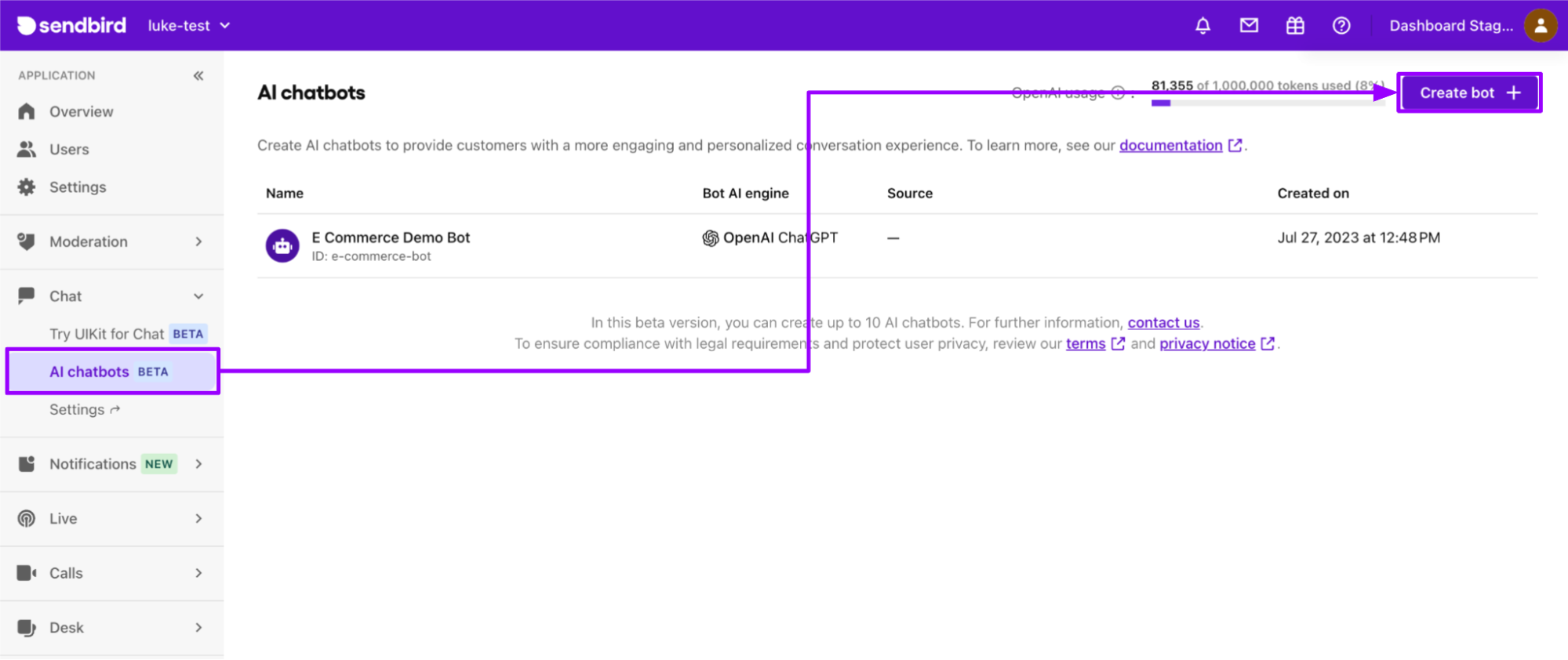Open the application Settings gear icon
The image size is (1568, 660).
(x=27, y=187)
